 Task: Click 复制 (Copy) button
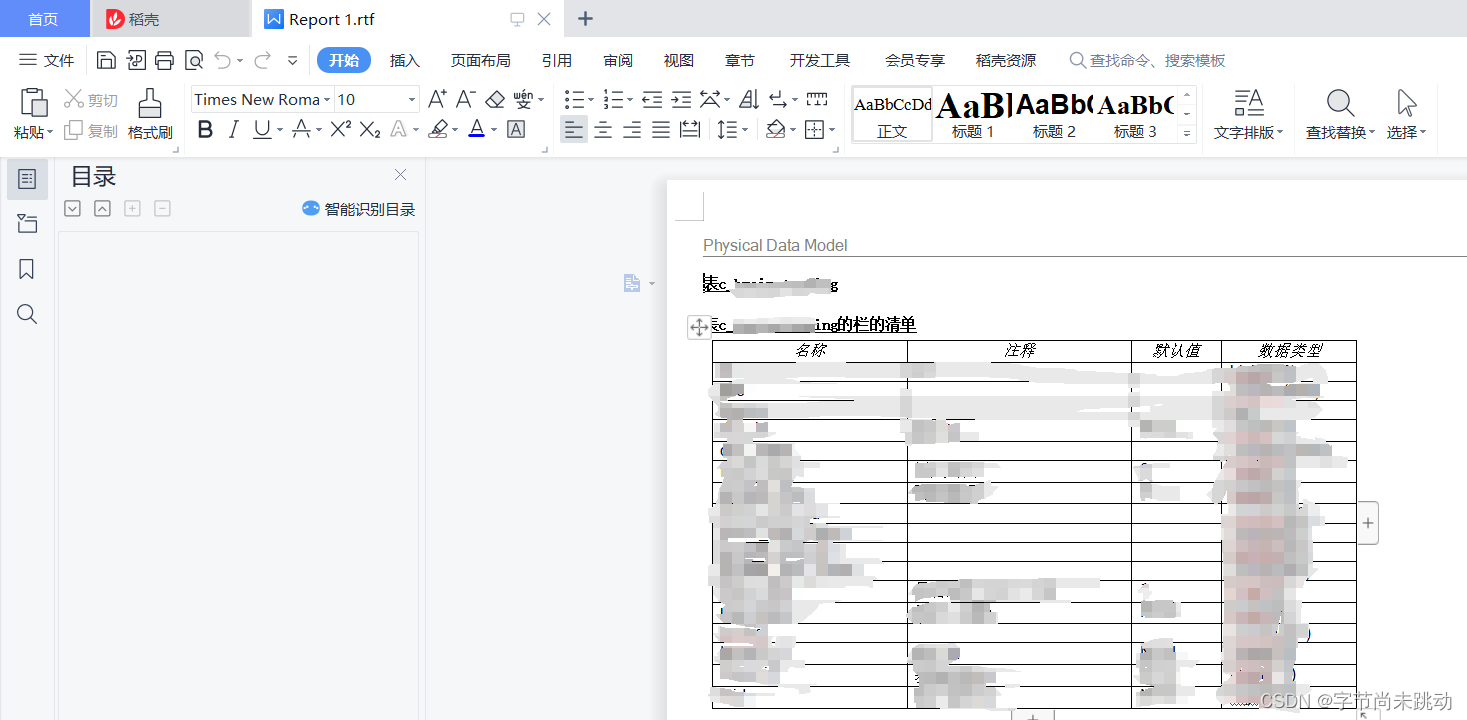(91, 131)
